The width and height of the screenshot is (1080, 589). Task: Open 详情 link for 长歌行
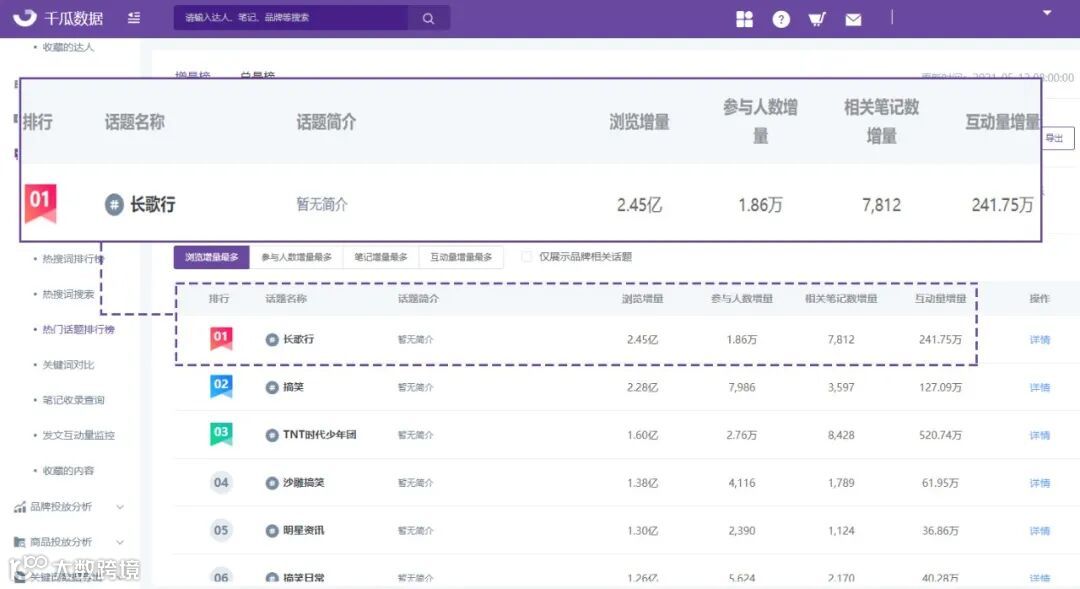click(x=1040, y=340)
